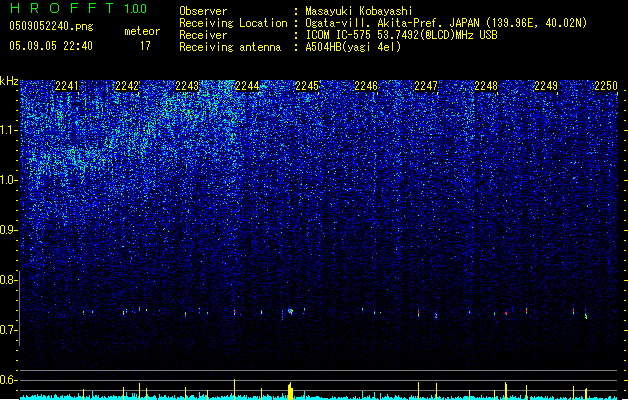Select the filename 0509052240.png

click(x=51, y=26)
